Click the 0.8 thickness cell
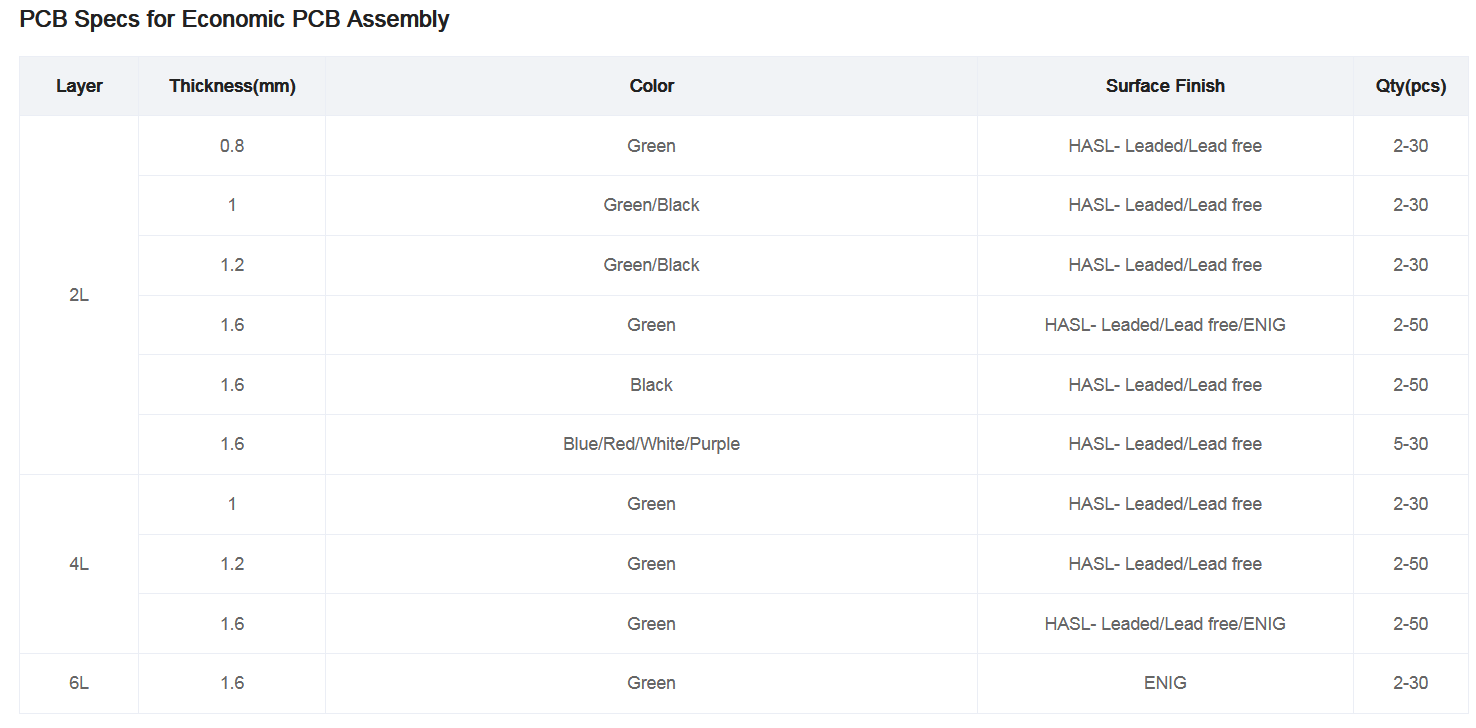The height and width of the screenshot is (728, 1476). coord(232,146)
